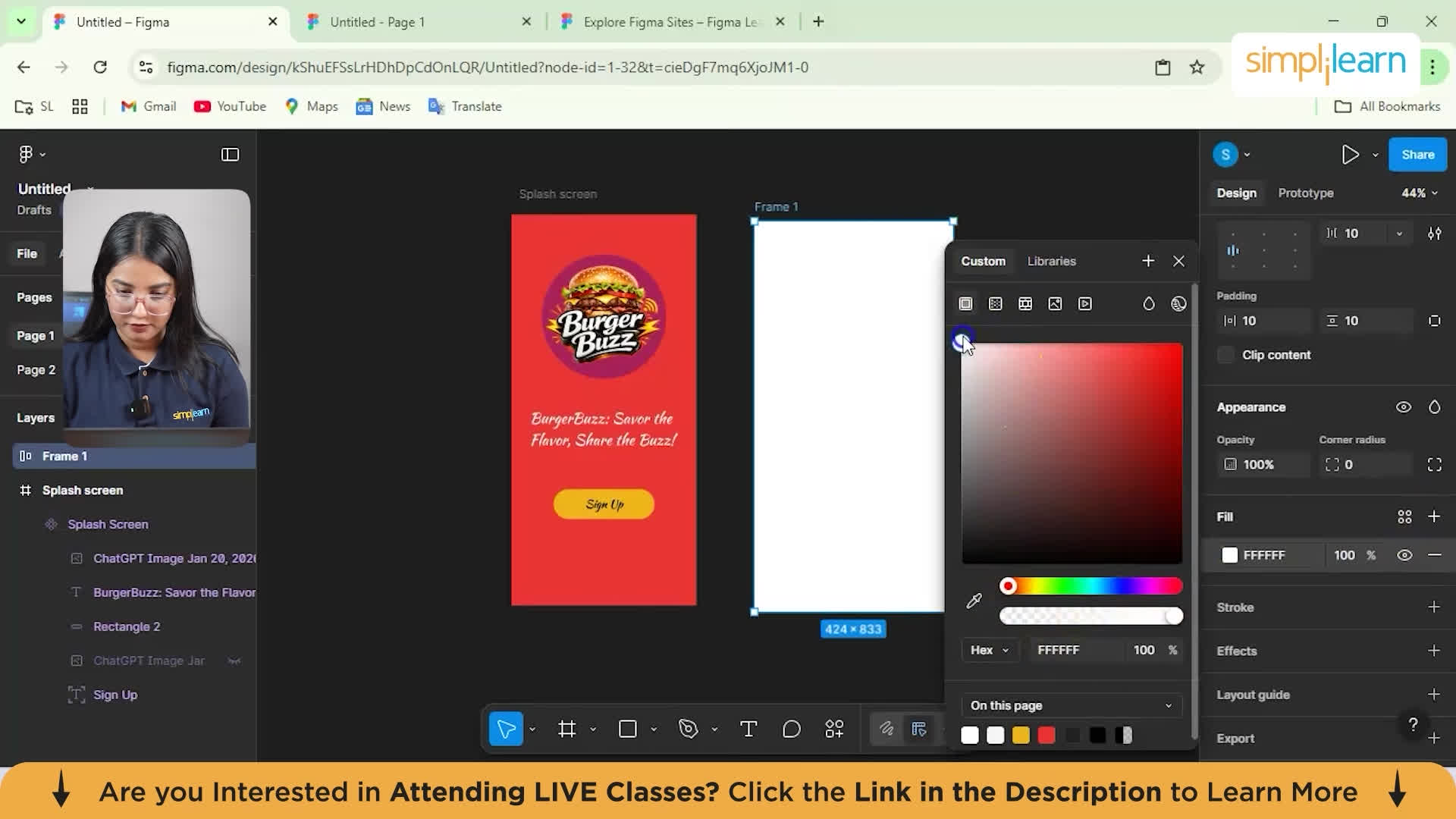Viewport: 1456px width, 819px height.
Task: Pick the eyedropper color sampler
Action: coord(974,601)
